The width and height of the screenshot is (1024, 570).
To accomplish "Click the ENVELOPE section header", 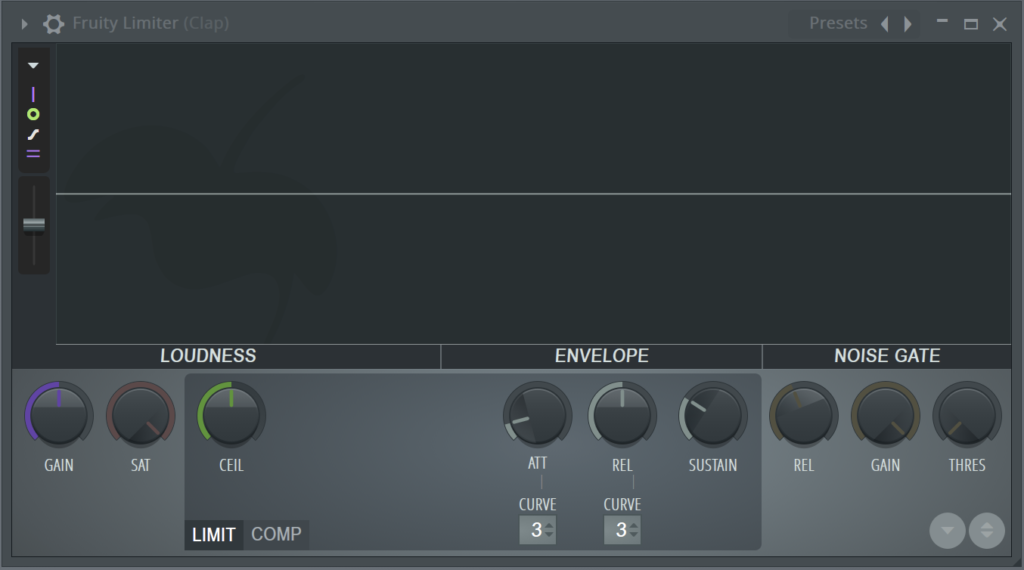I will point(601,356).
